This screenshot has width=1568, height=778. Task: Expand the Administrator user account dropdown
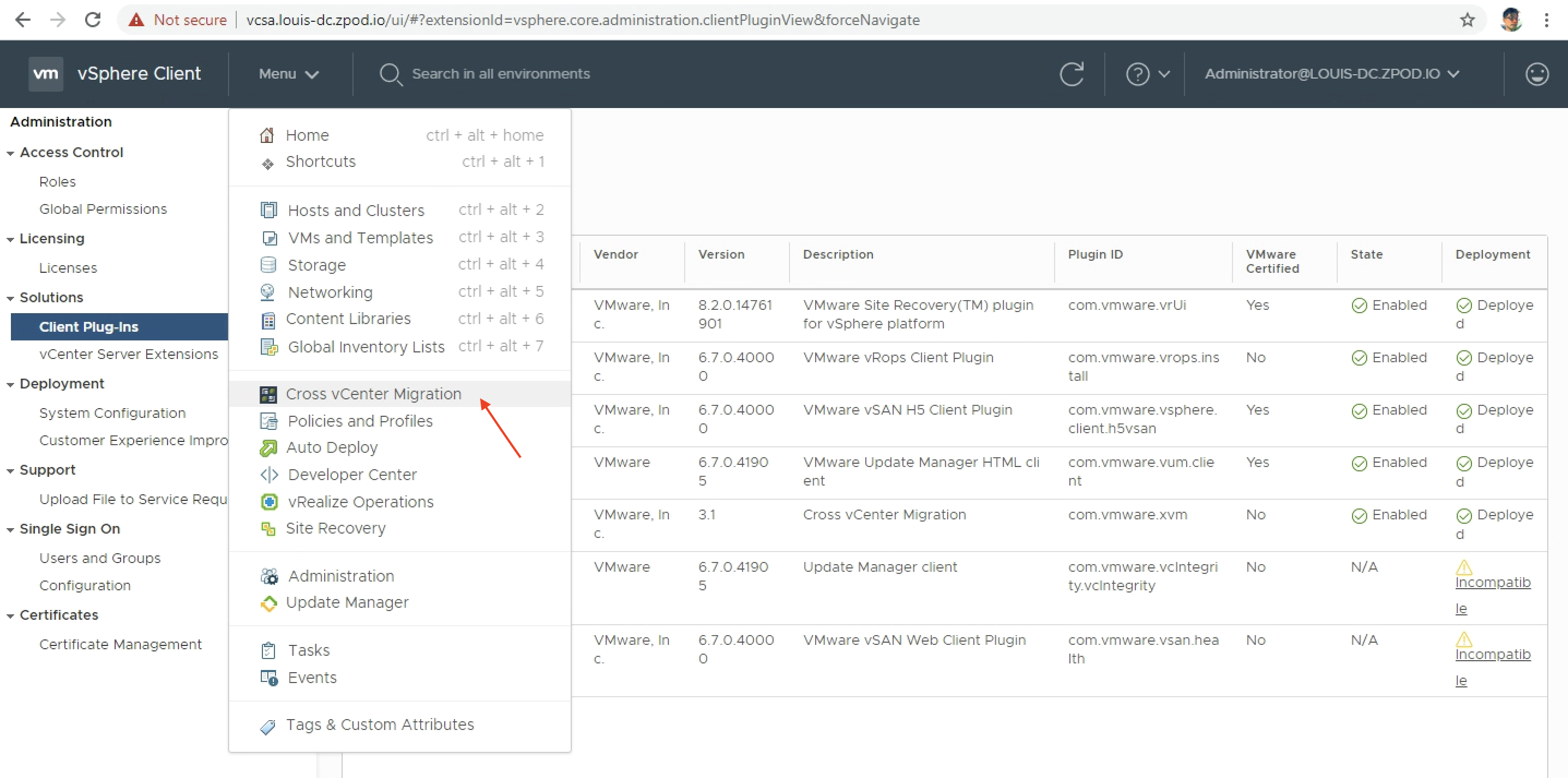[1332, 74]
